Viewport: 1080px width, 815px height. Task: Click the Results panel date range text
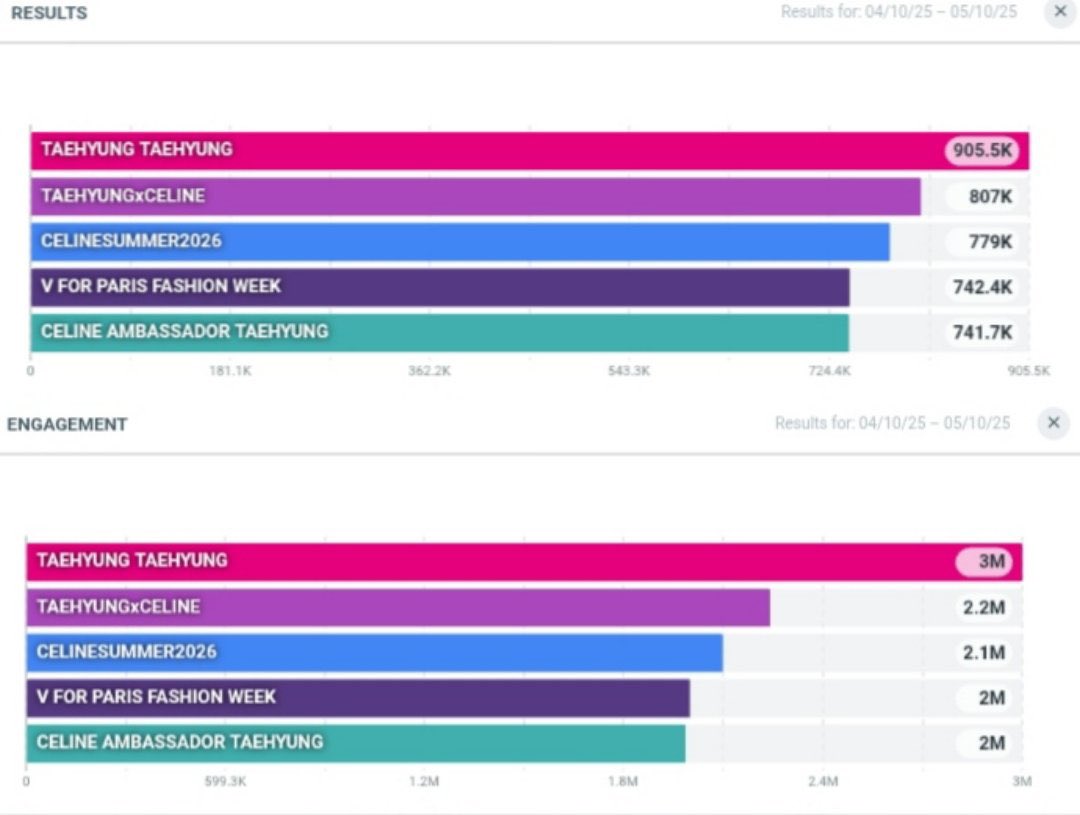898,12
